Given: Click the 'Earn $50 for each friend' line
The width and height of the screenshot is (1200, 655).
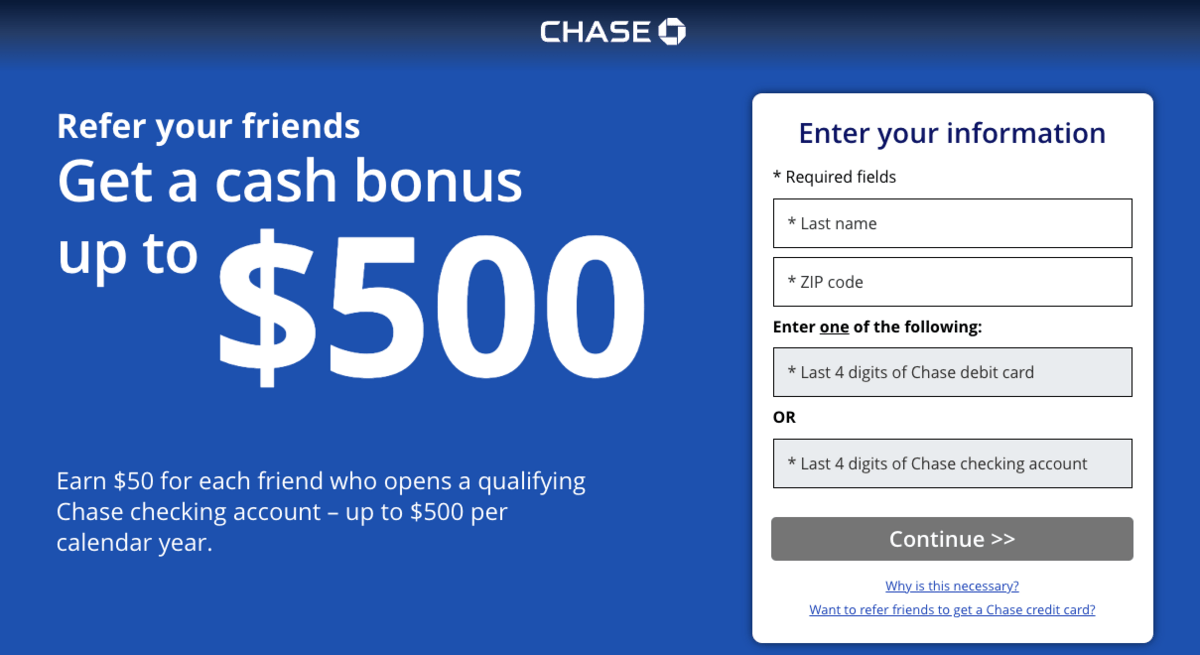Looking at the screenshot, I should click(x=321, y=481).
